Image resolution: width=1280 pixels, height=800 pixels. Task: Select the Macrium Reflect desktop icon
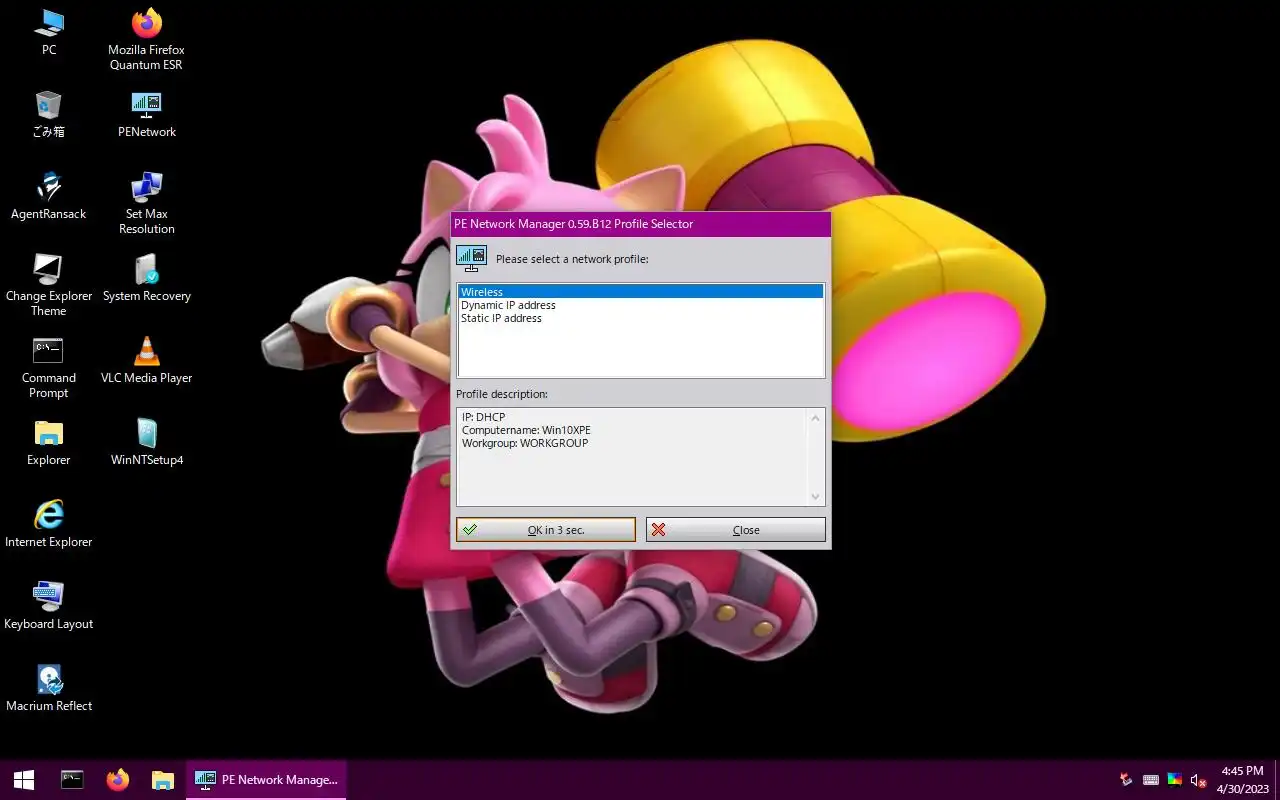(48, 687)
